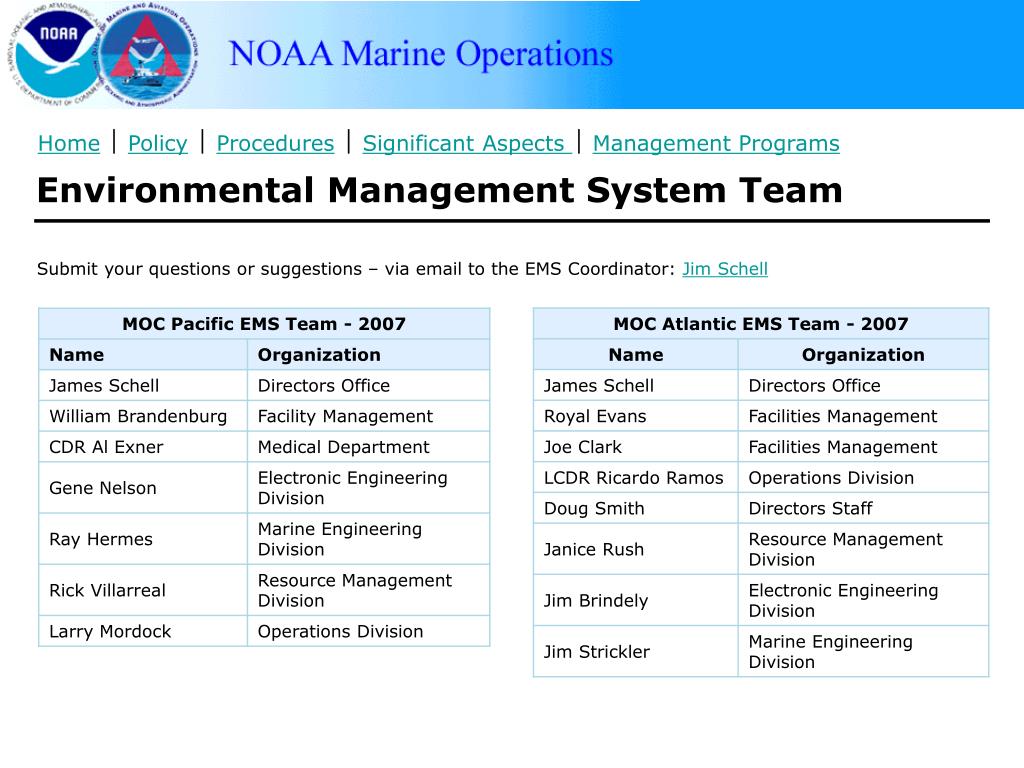Click the Pacific table Organization column header

tap(368, 355)
